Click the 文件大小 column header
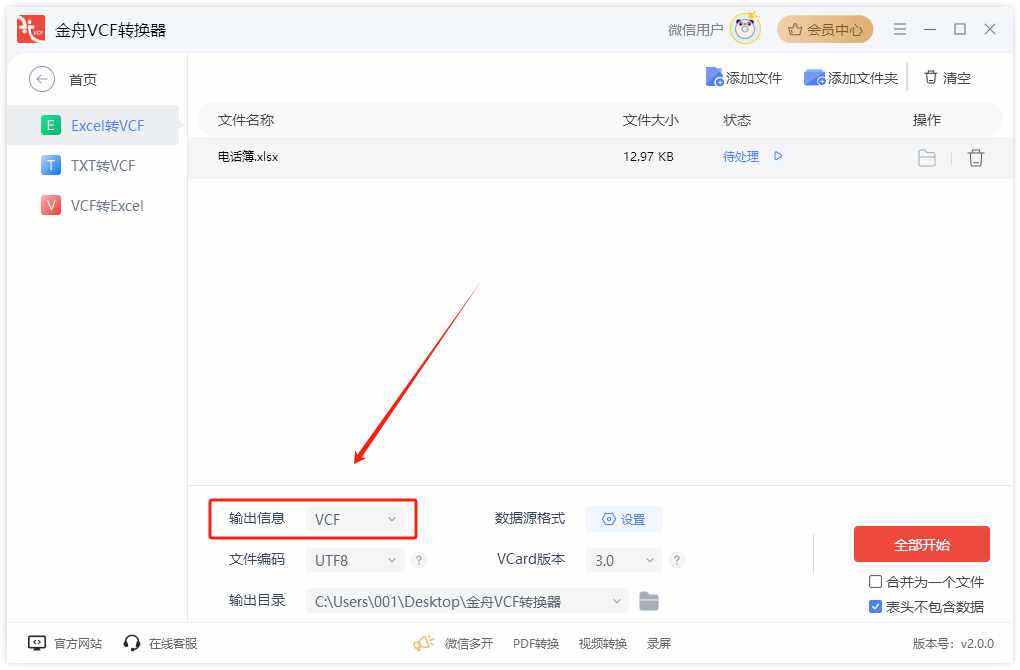This screenshot has height=670, width=1020. (651, 120)
